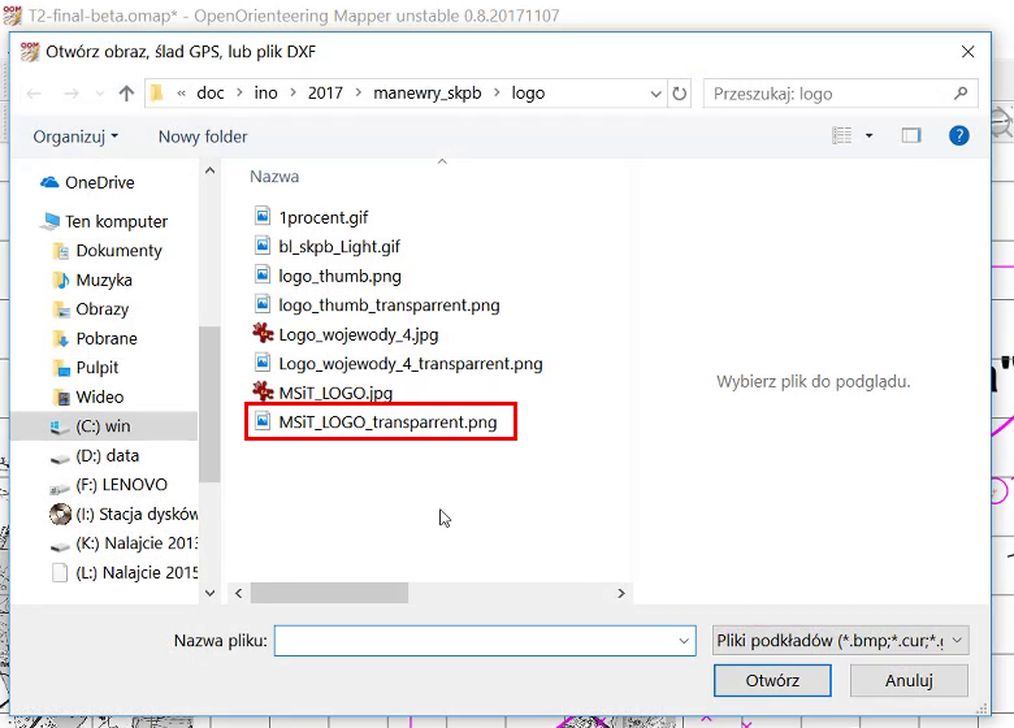Open the recent locations dropdown arrow
1014x728 pixels.
tap(100, 94)
